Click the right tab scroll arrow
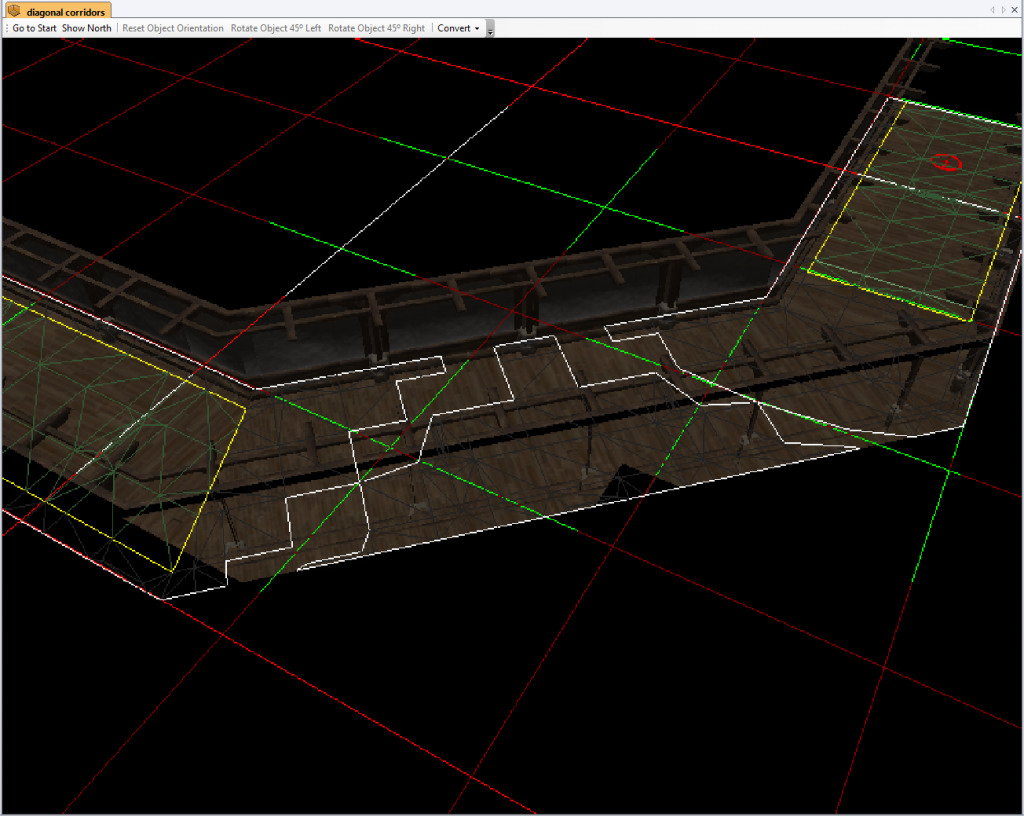Viewport: 1024px width, 816px height. 1003,9
